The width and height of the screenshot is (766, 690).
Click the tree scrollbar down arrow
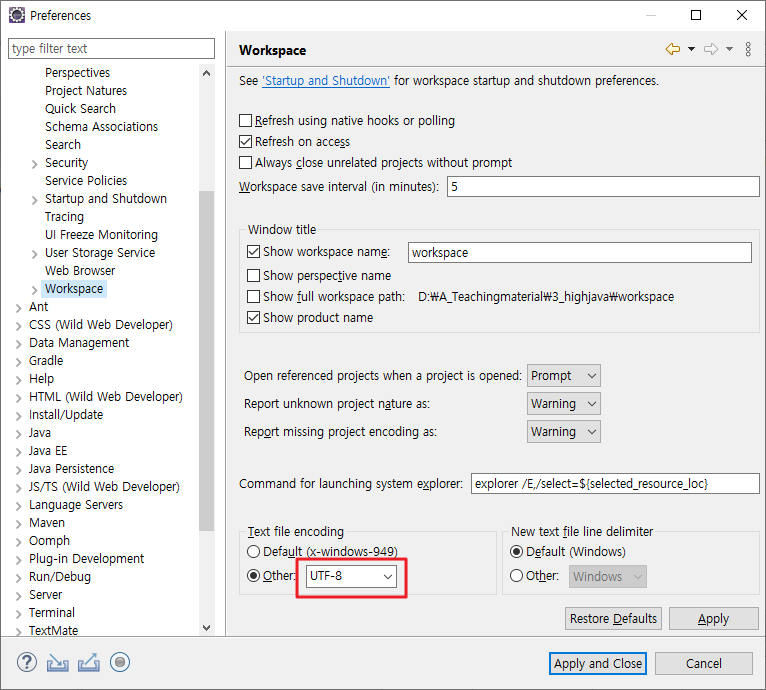click(207, 628)
